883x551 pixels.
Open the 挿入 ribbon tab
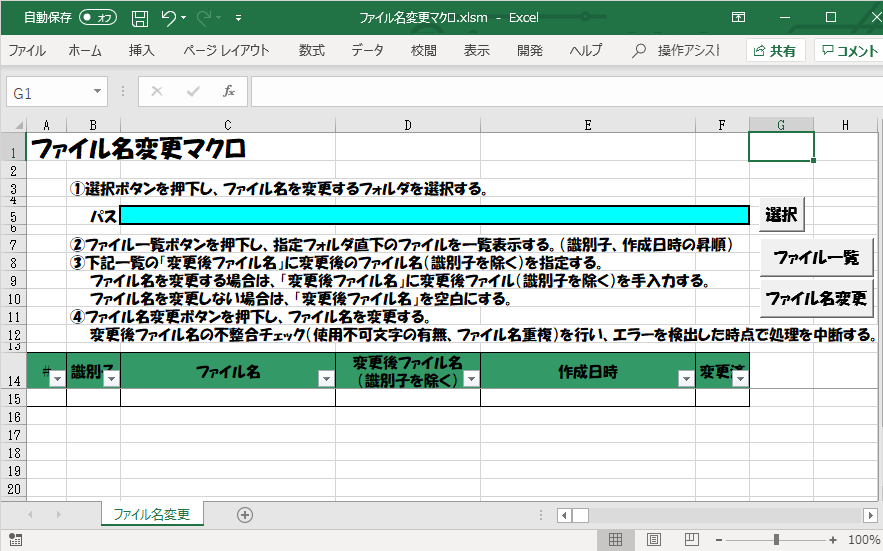(141, 51)
